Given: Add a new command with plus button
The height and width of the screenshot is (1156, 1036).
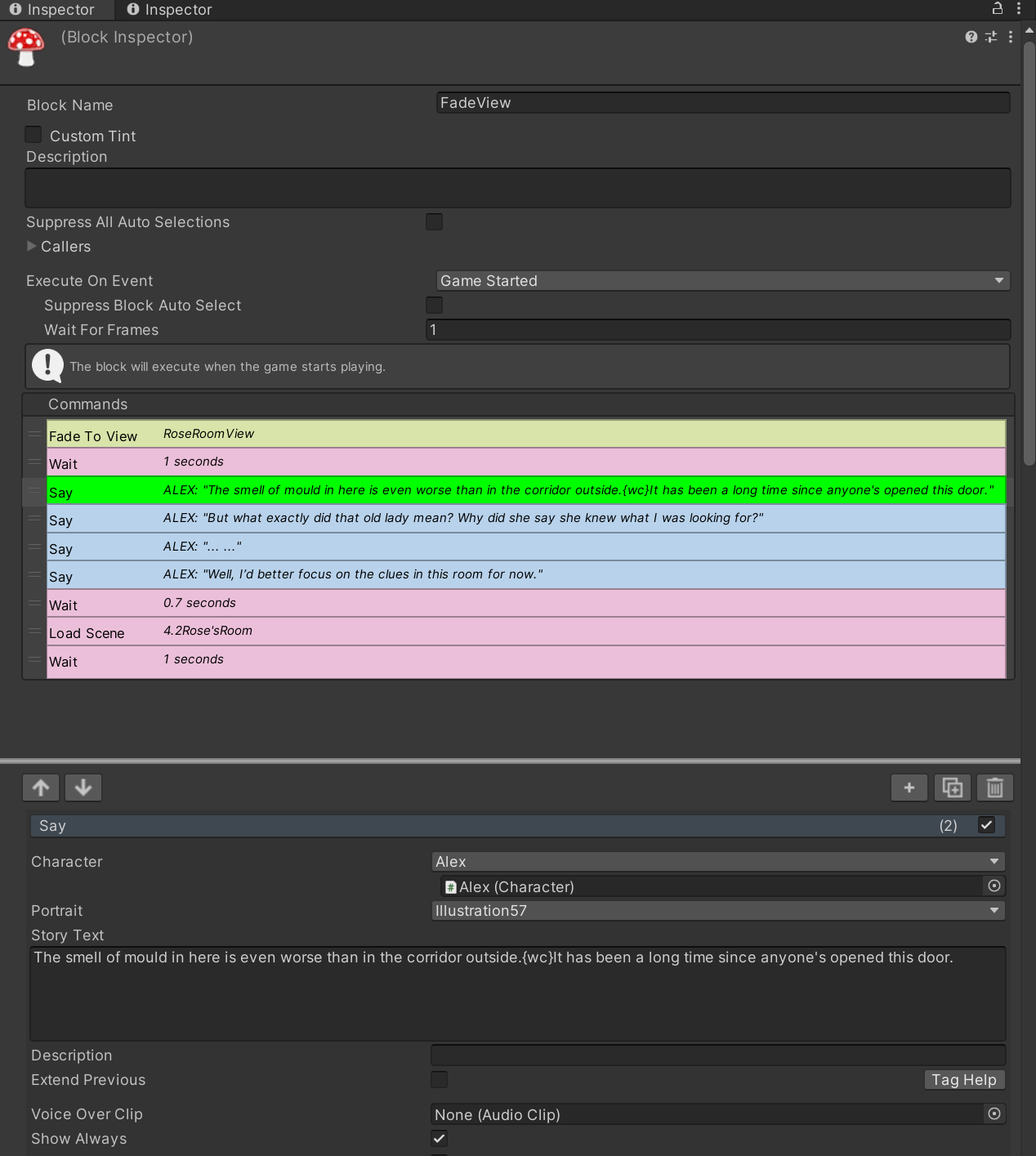Looking at the screenshot, I should click(909, 788).
